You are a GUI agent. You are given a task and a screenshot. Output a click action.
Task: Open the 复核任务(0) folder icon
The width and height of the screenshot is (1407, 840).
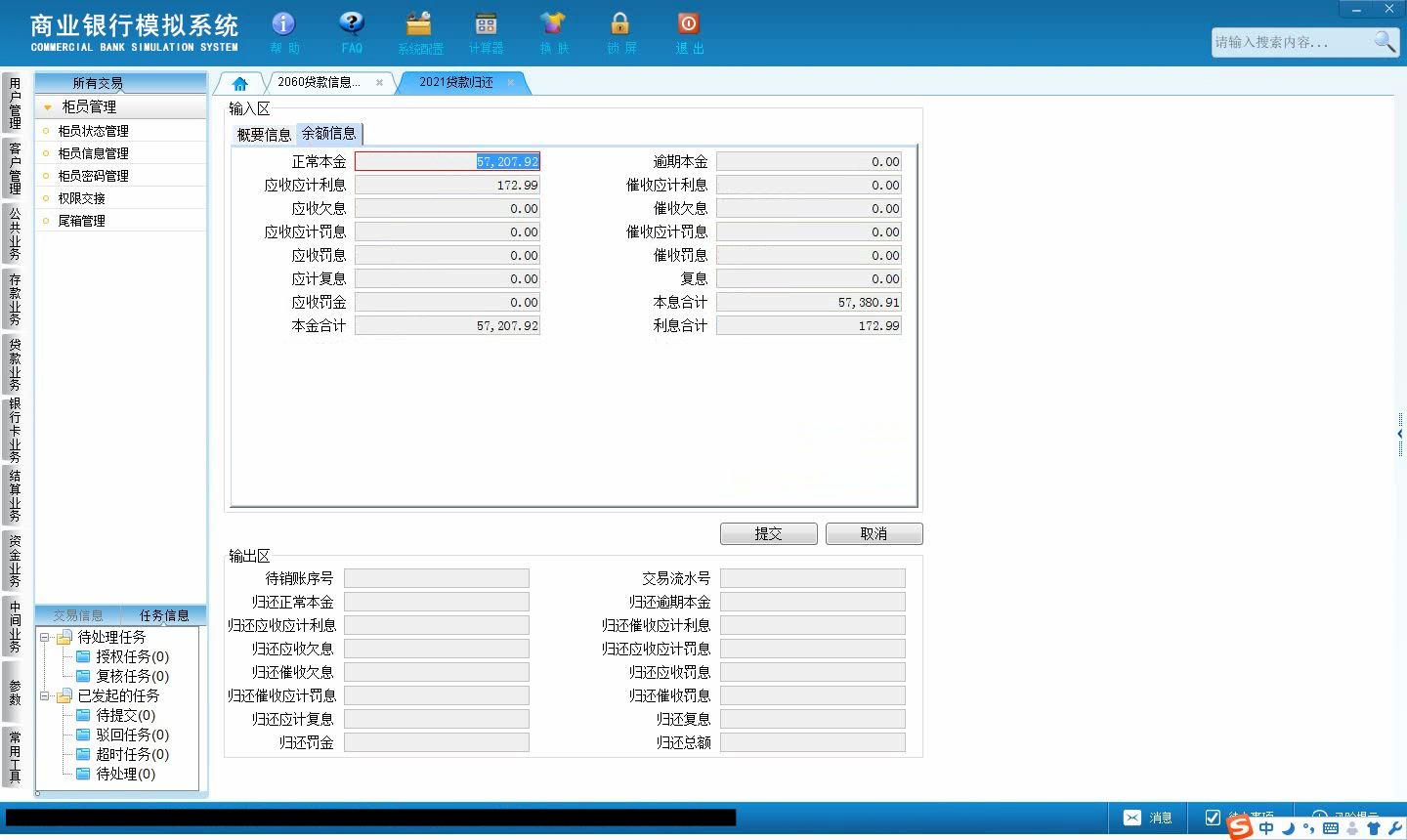click(83, 676)
